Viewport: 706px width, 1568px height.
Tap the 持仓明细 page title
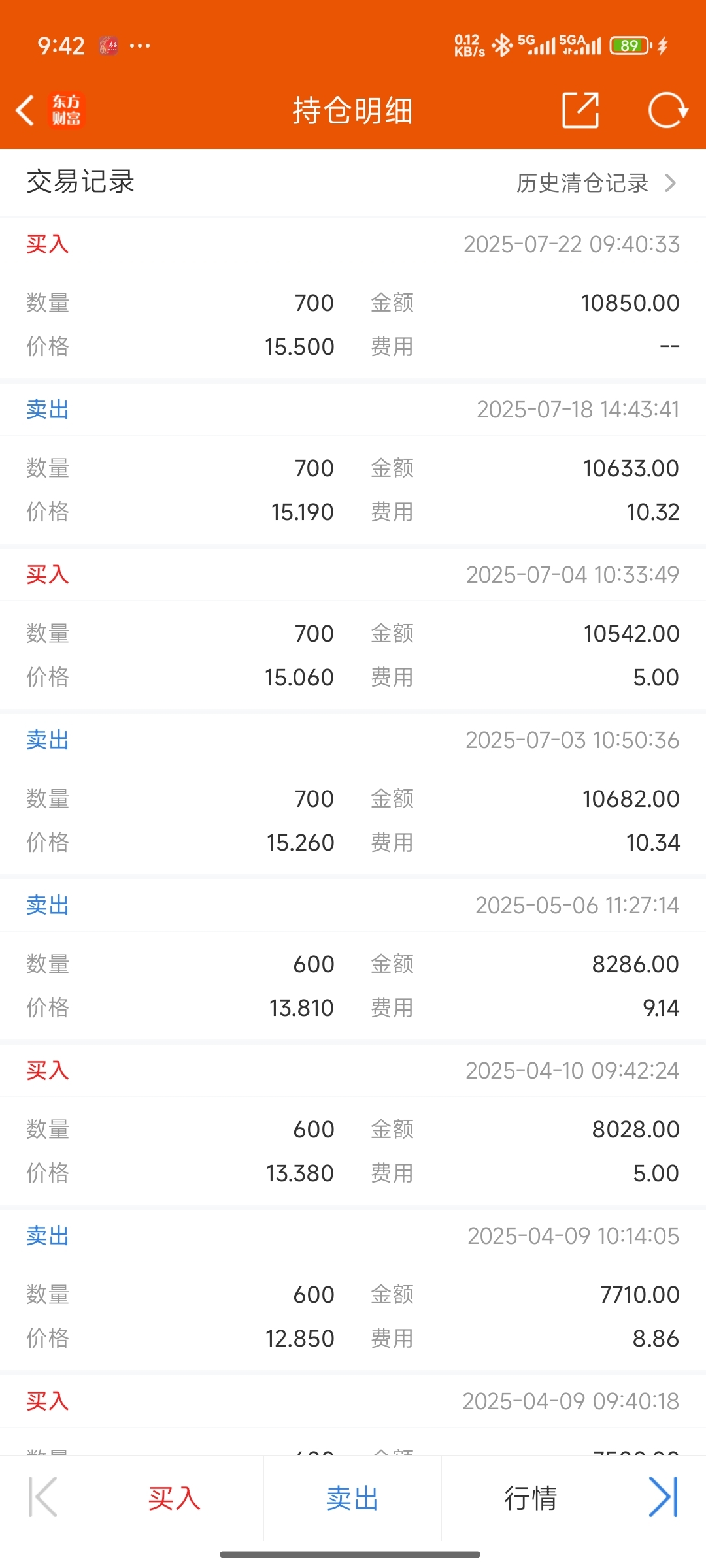(353, 110)
